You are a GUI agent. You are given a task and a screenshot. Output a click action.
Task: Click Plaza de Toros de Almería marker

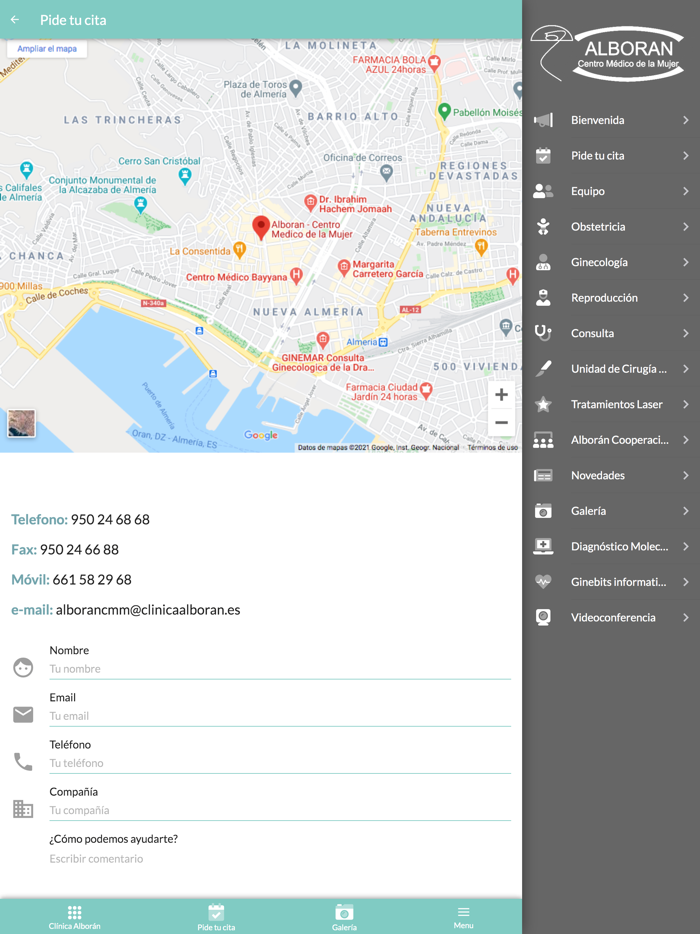coord(295,88)
